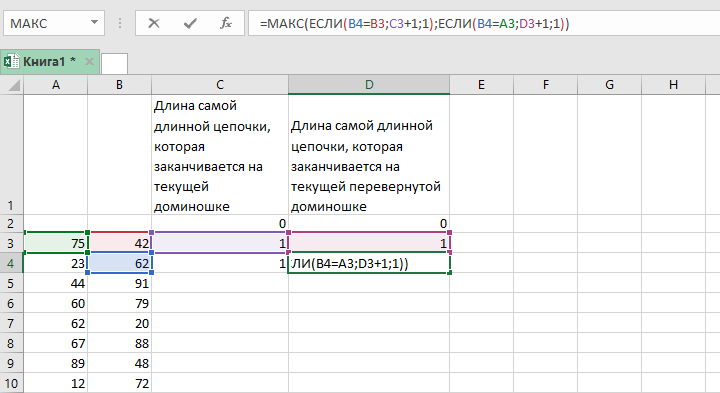Select column D header
The image size is (720, 393).
click(x=369, y=84)
